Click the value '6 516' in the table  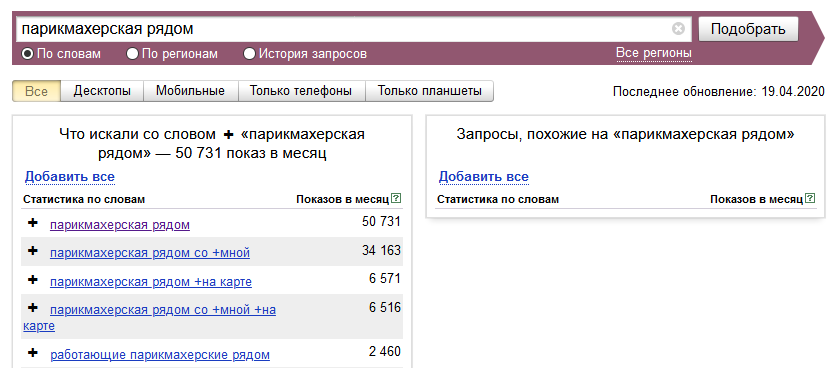click(385, 307)
